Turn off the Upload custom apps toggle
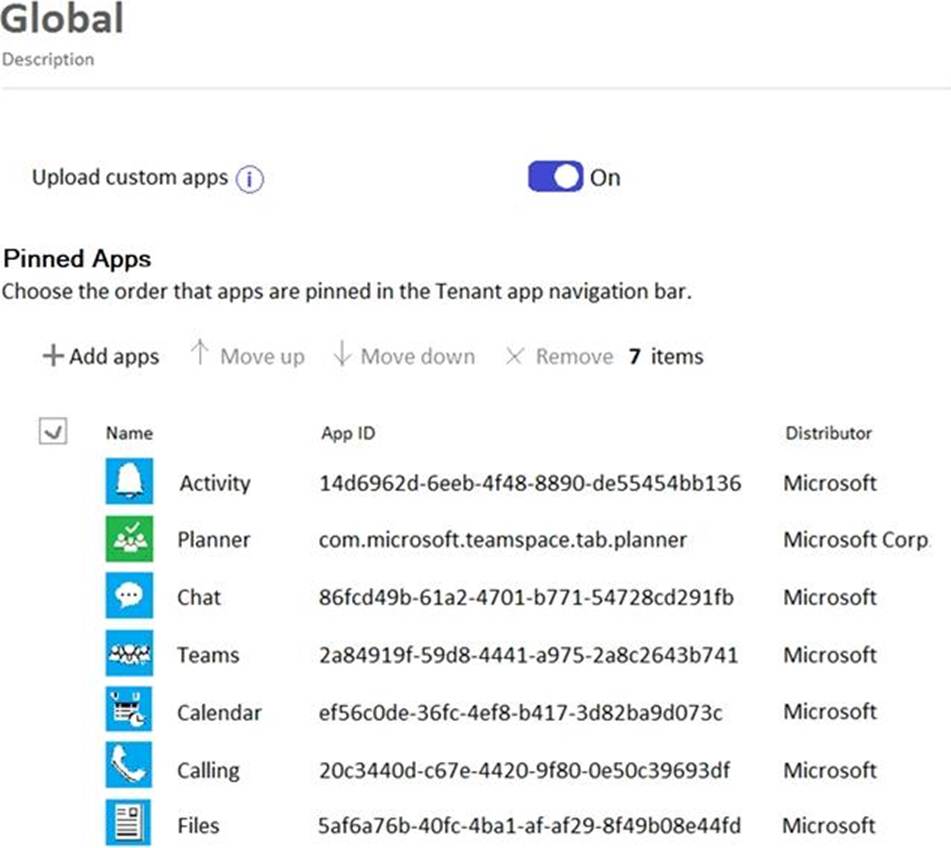Screen dimensions: 951x848 tap(555, 177)
